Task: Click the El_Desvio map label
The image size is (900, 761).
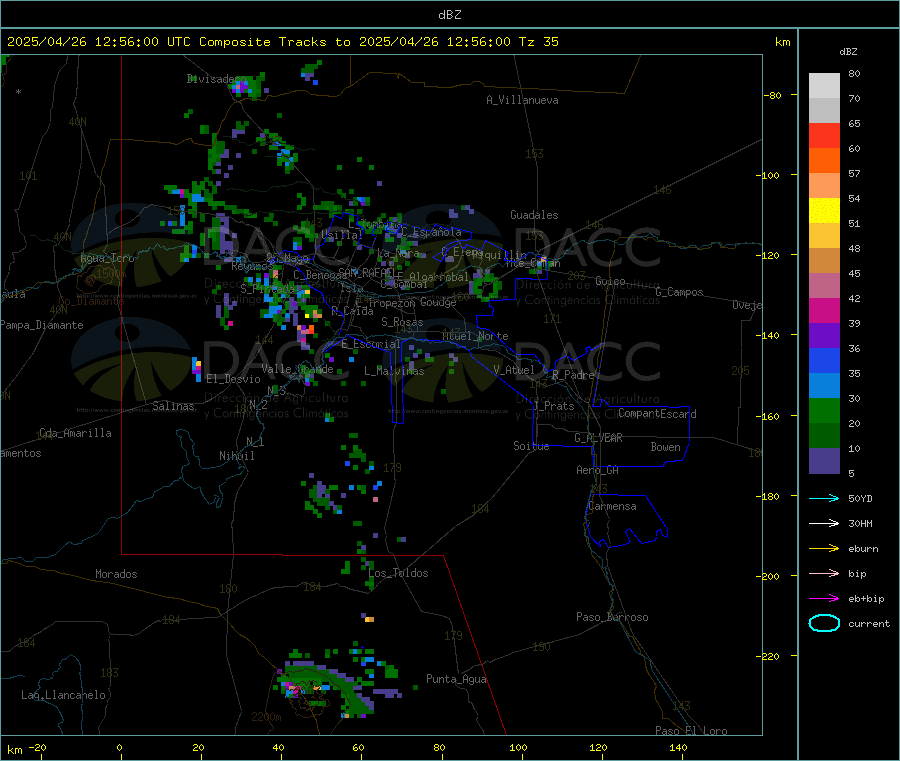Action: [233, 379]
